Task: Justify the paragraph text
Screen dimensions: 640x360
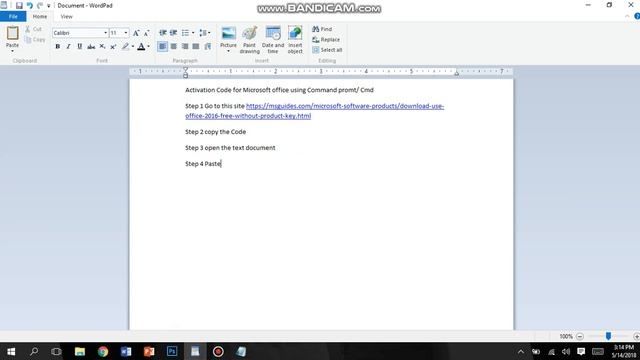Action: pos(196,47)
